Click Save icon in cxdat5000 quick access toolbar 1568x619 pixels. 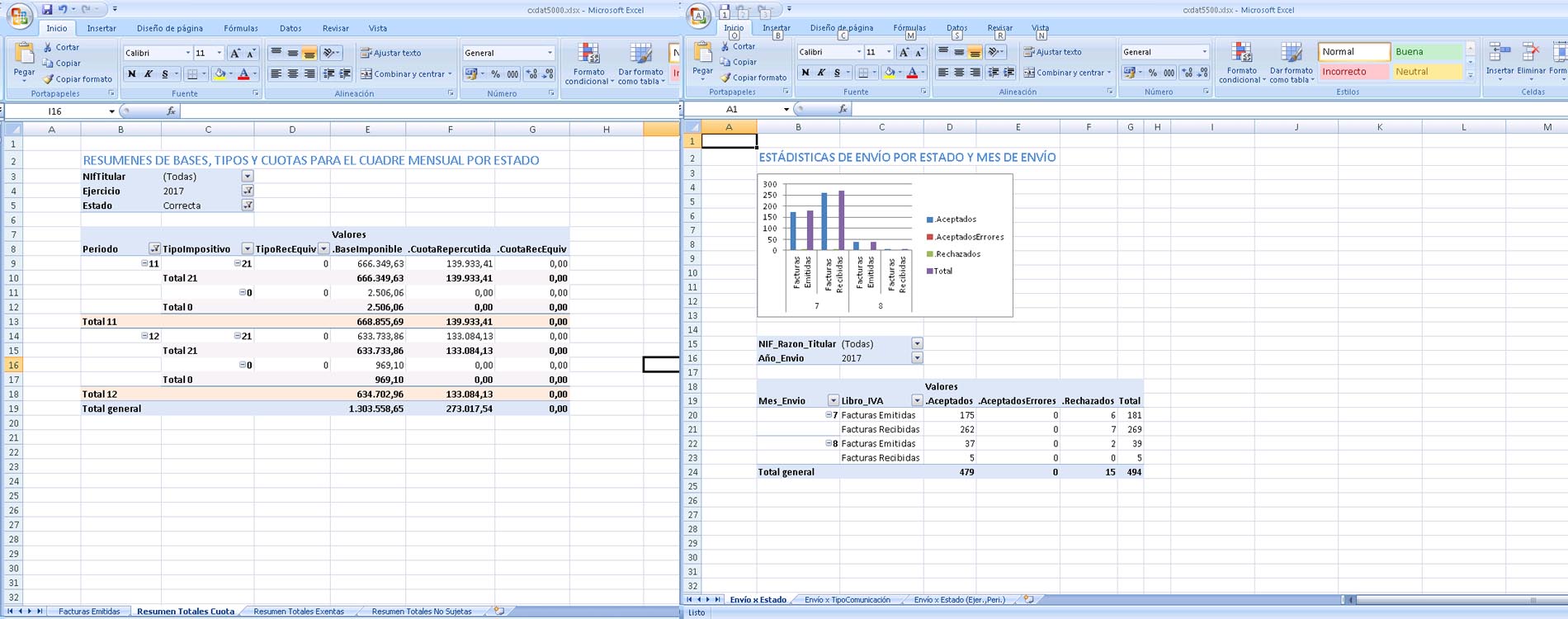[47, 9]
